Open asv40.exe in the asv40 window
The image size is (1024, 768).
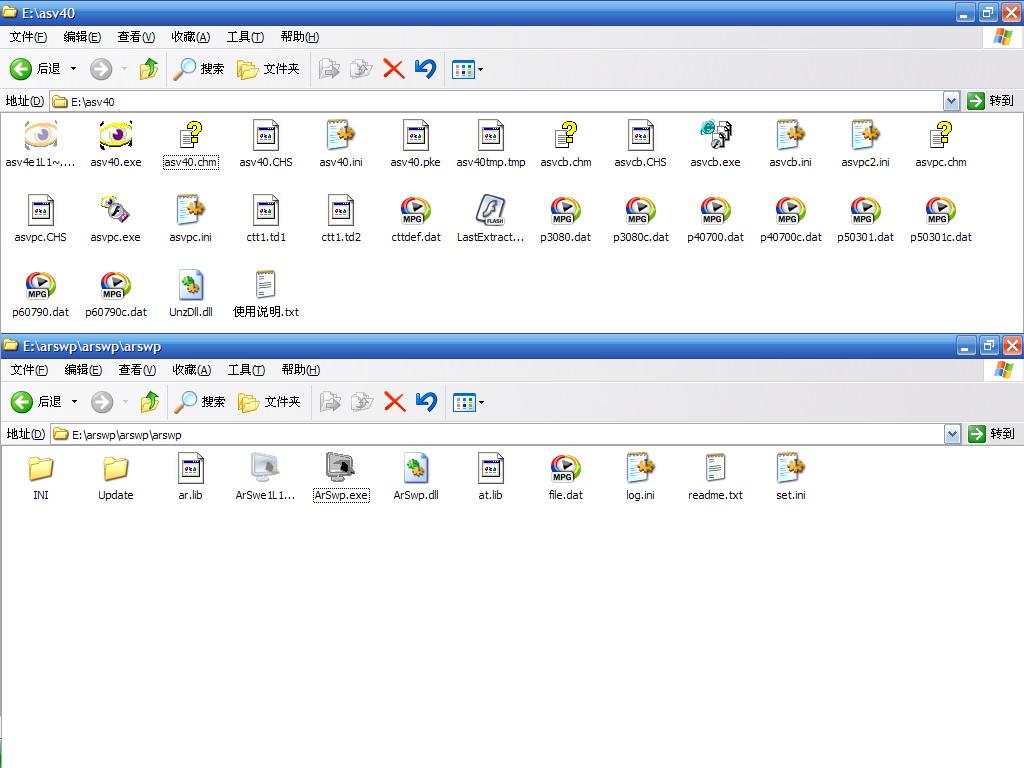click(116, 136)
